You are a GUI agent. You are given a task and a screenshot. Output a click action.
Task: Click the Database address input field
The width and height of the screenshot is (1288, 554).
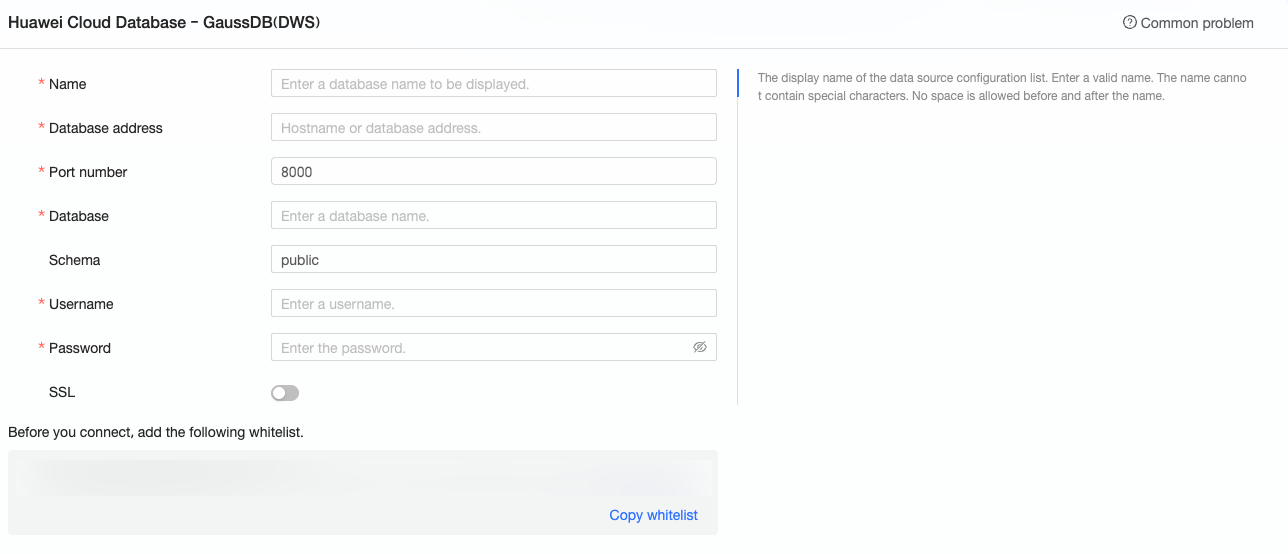(x=493, y=128)
